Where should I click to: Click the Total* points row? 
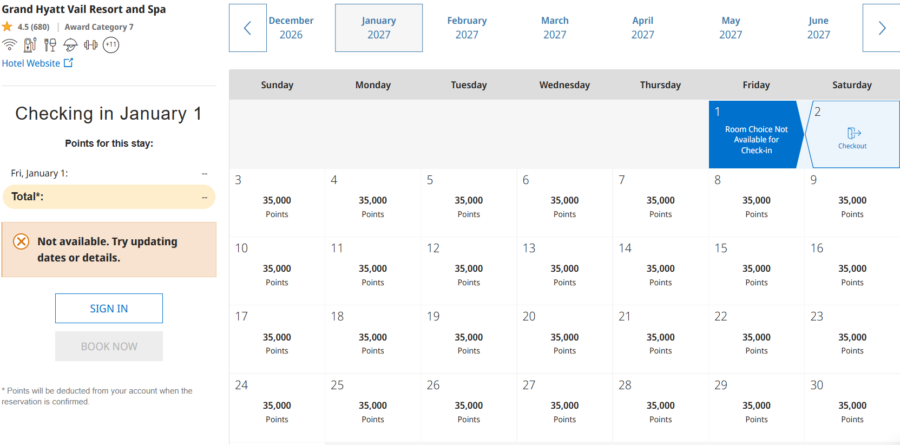pyautogui.click(x=109, y=197)
